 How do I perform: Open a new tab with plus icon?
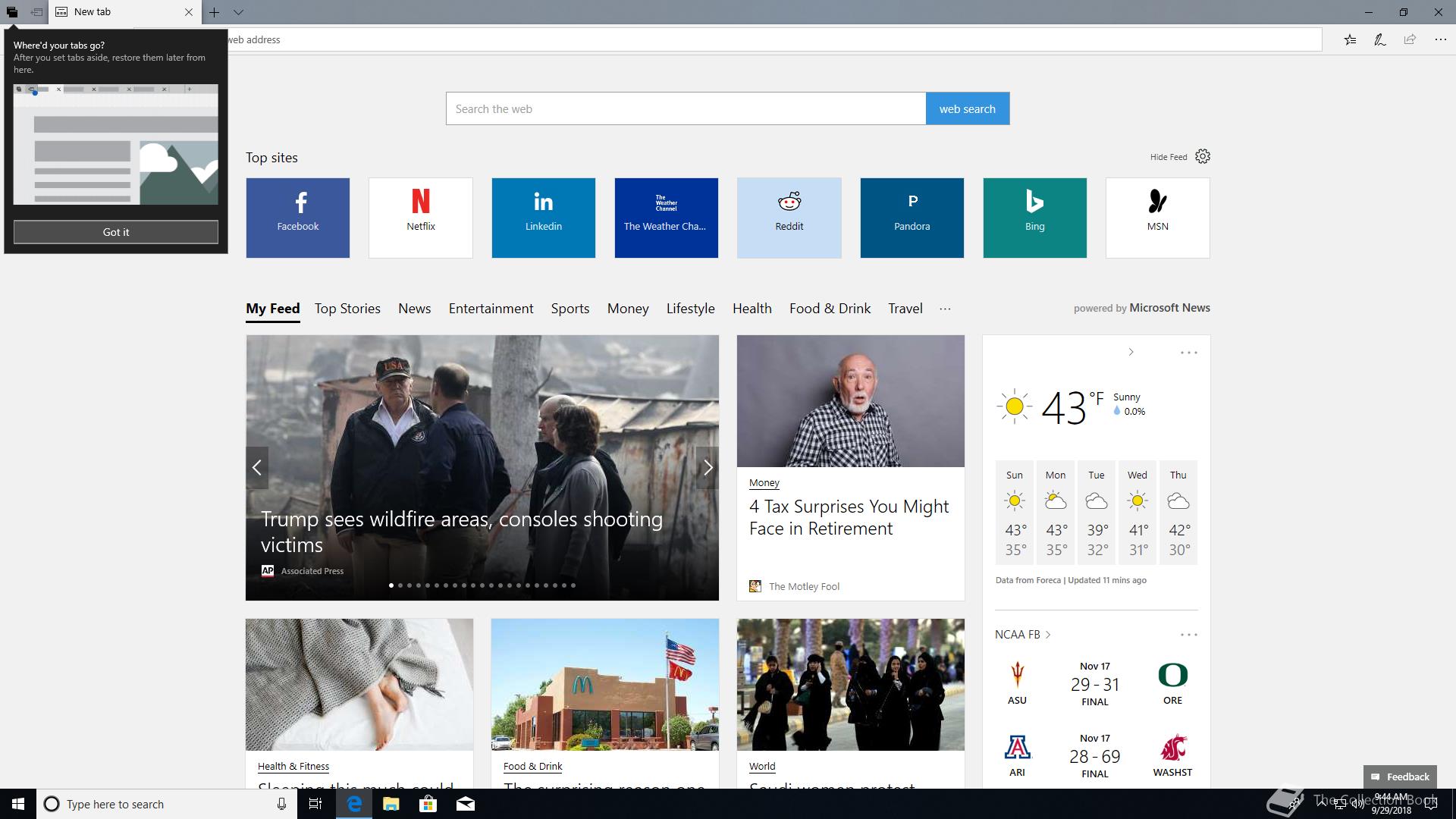[x=215, y=12]
